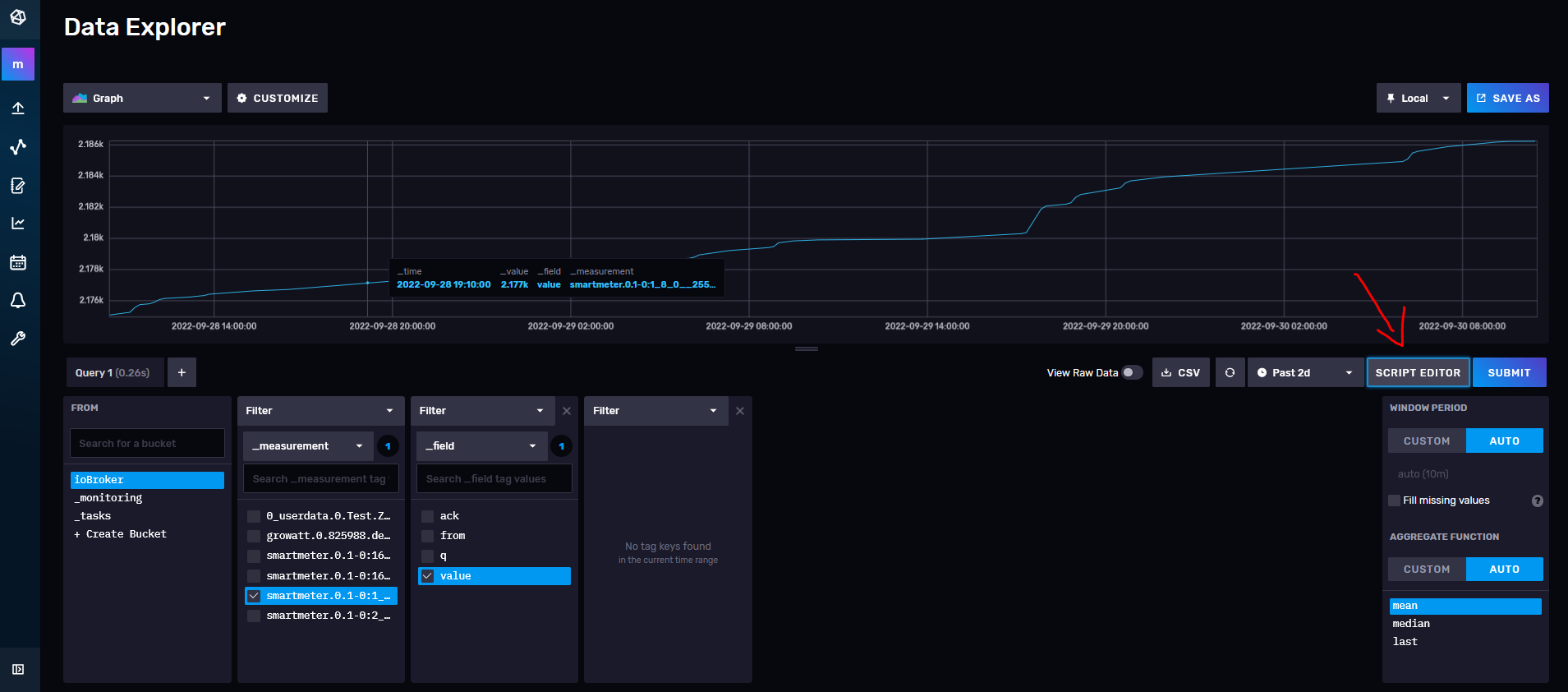
Task: Click Search _measurement tag values field
Action: (x=321, y=478)
